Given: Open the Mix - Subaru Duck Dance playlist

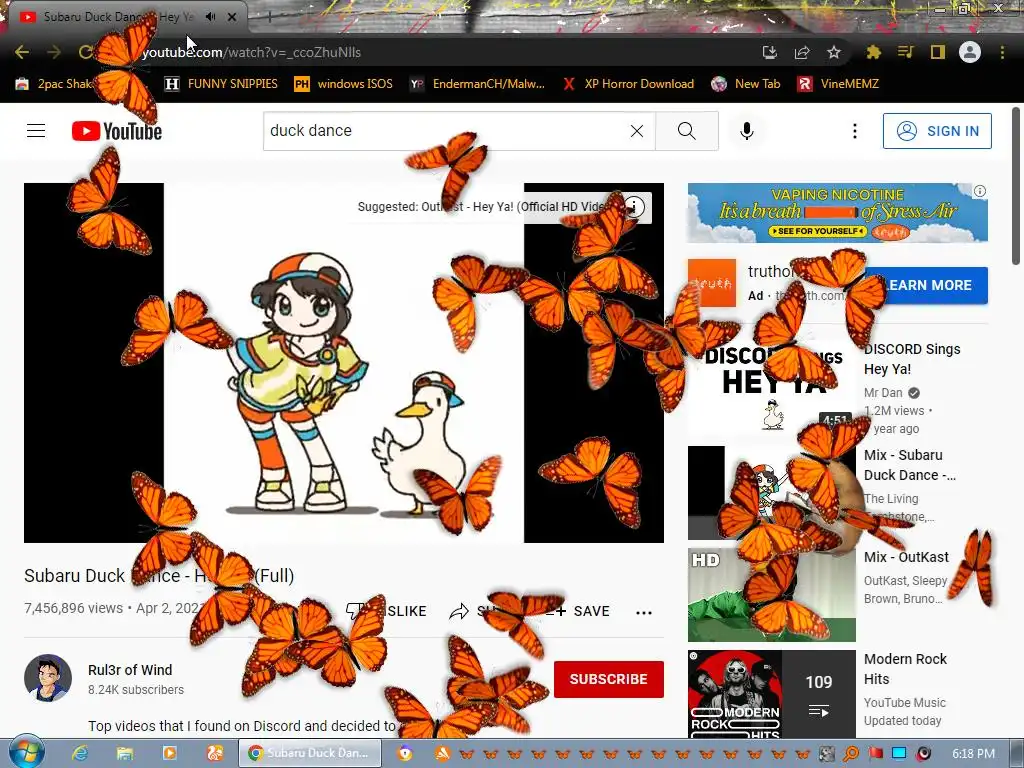Looking at the screenshot, I should 910,465.
